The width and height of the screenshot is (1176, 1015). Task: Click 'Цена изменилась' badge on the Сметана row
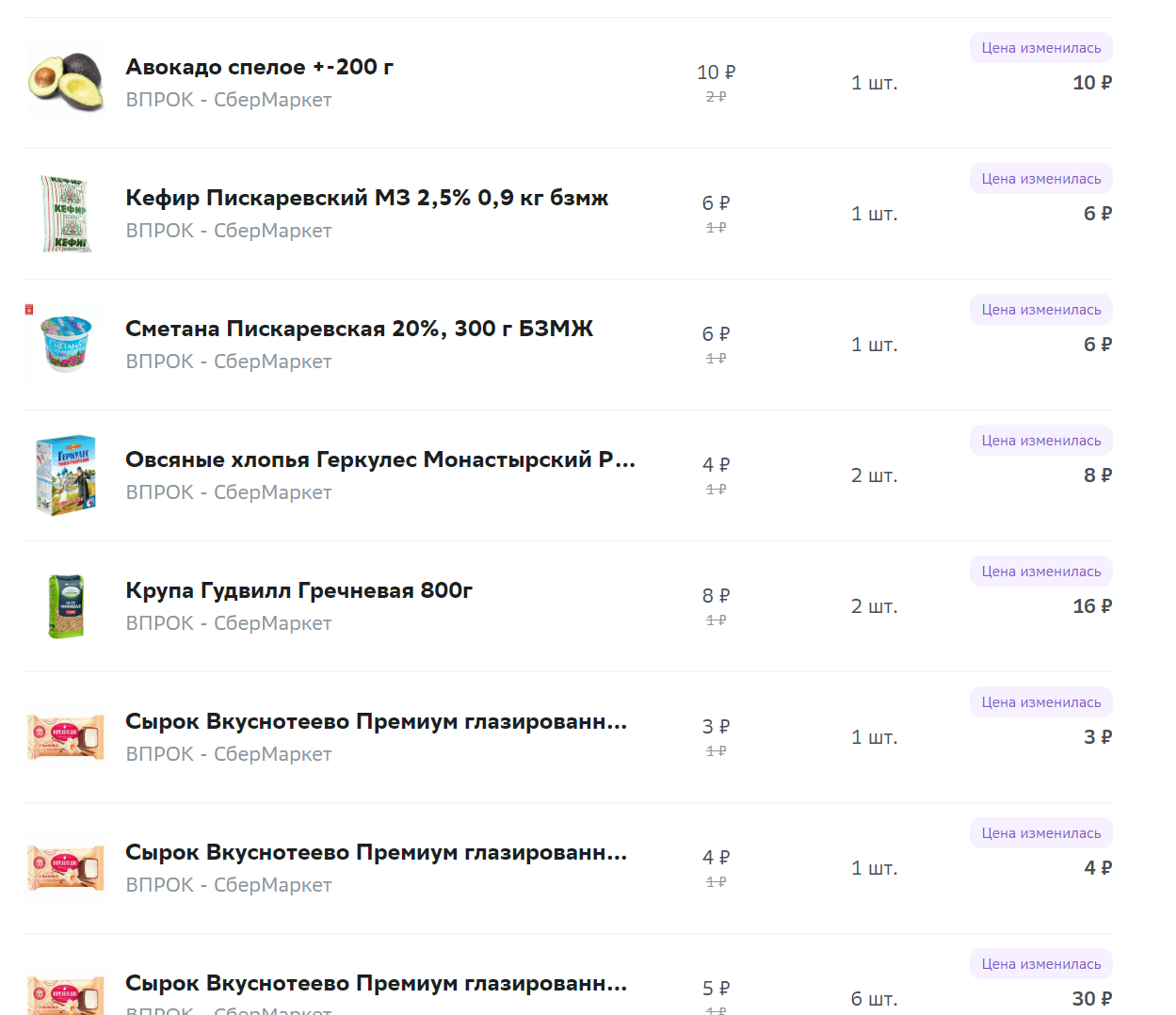[x=1041, y=310]
